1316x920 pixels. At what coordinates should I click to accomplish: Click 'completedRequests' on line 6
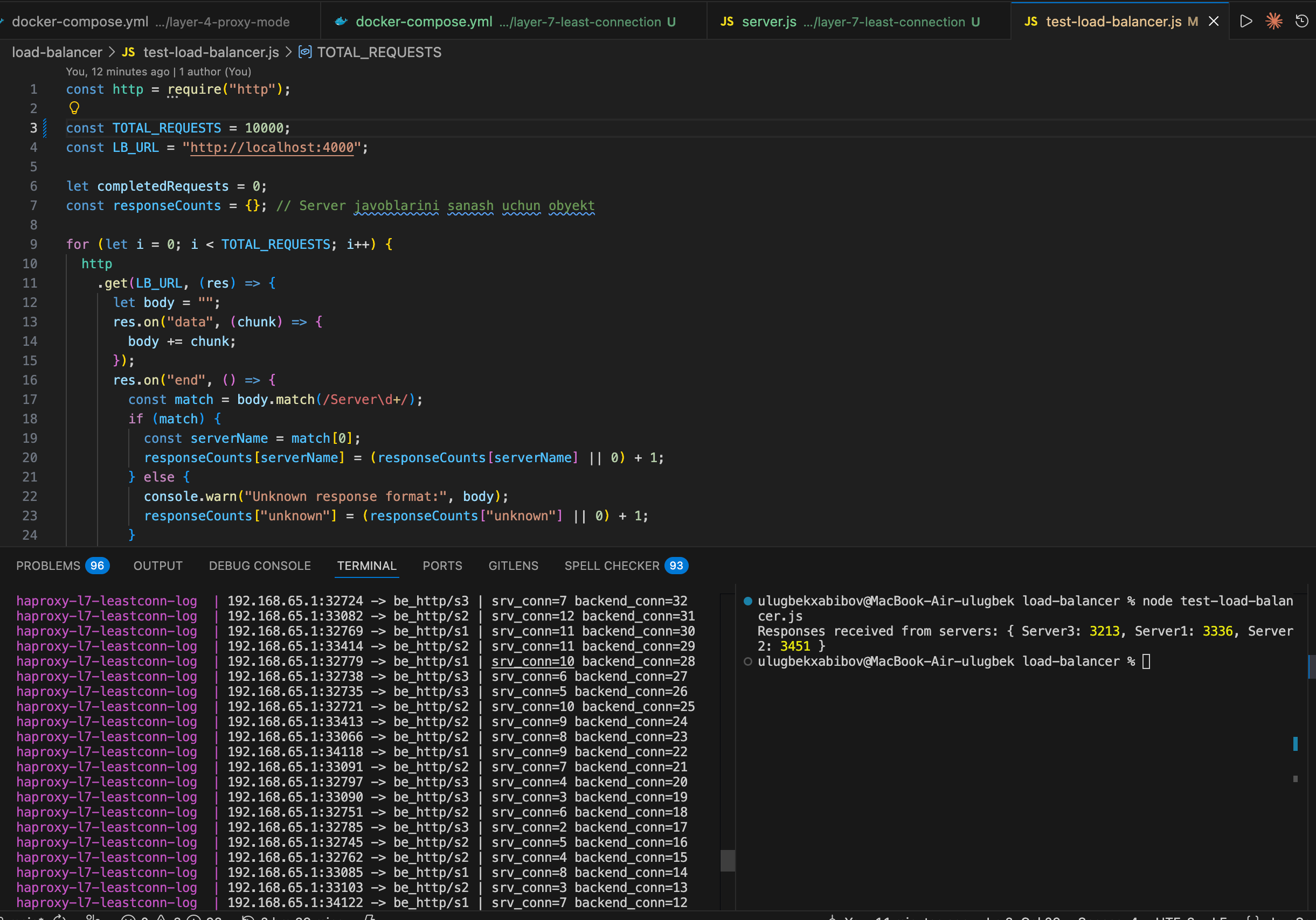pos(163,186)
